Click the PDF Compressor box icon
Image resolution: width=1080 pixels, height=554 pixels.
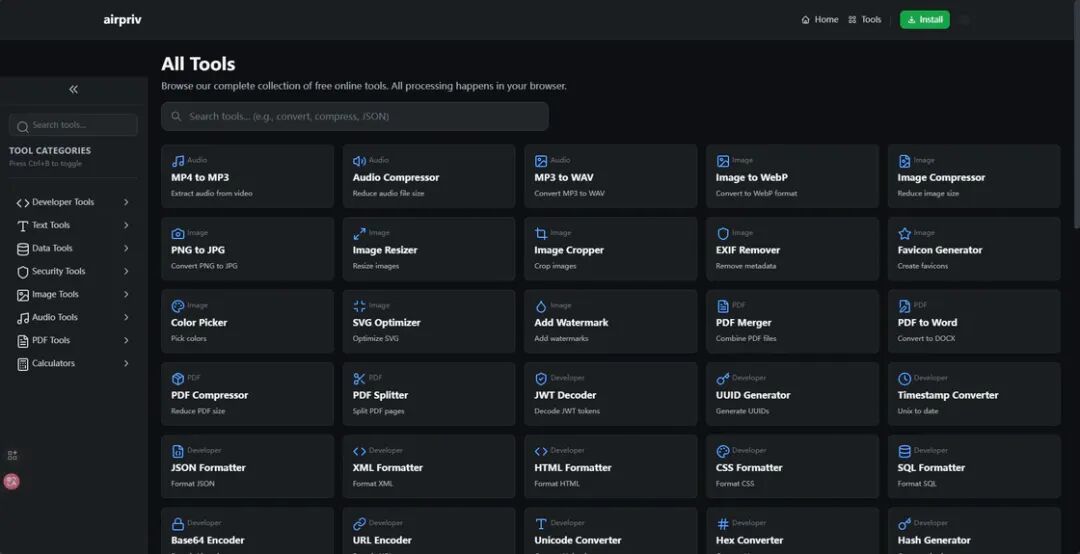click(x=178, y=379)
